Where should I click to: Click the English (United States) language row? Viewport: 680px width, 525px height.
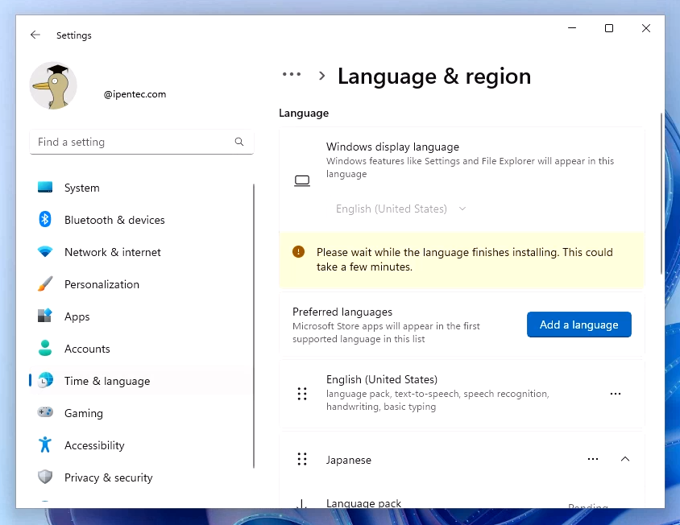[462, 394]
